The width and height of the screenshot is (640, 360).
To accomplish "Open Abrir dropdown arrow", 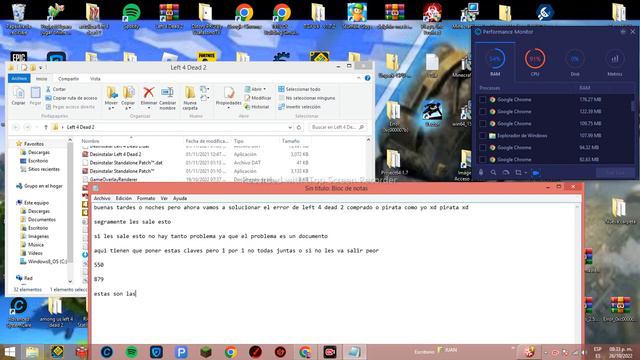I will (264, 89).
